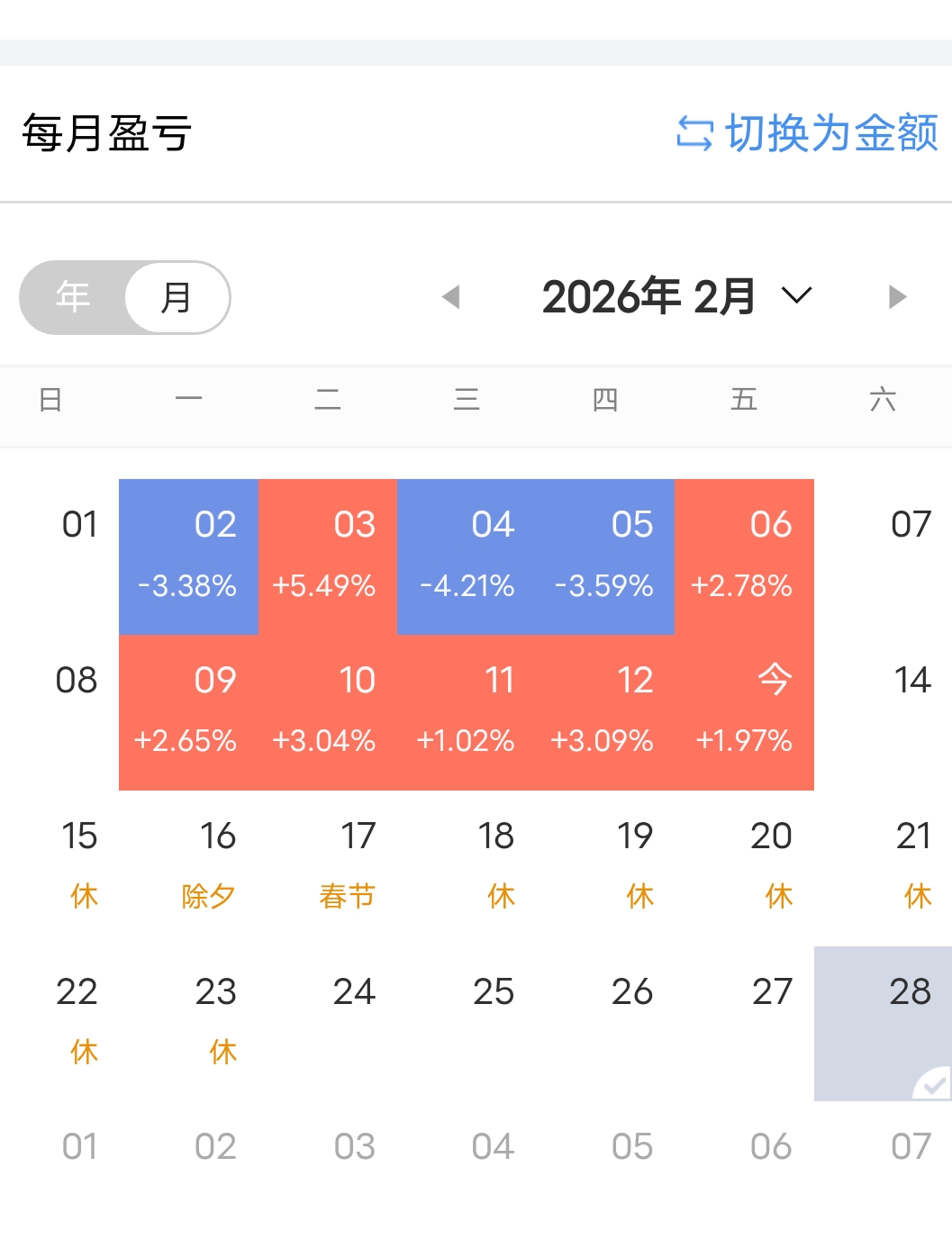Select Feb 03 with +5.49% gain
This screenshot has height=1248, width=952.
pos(328,556)
